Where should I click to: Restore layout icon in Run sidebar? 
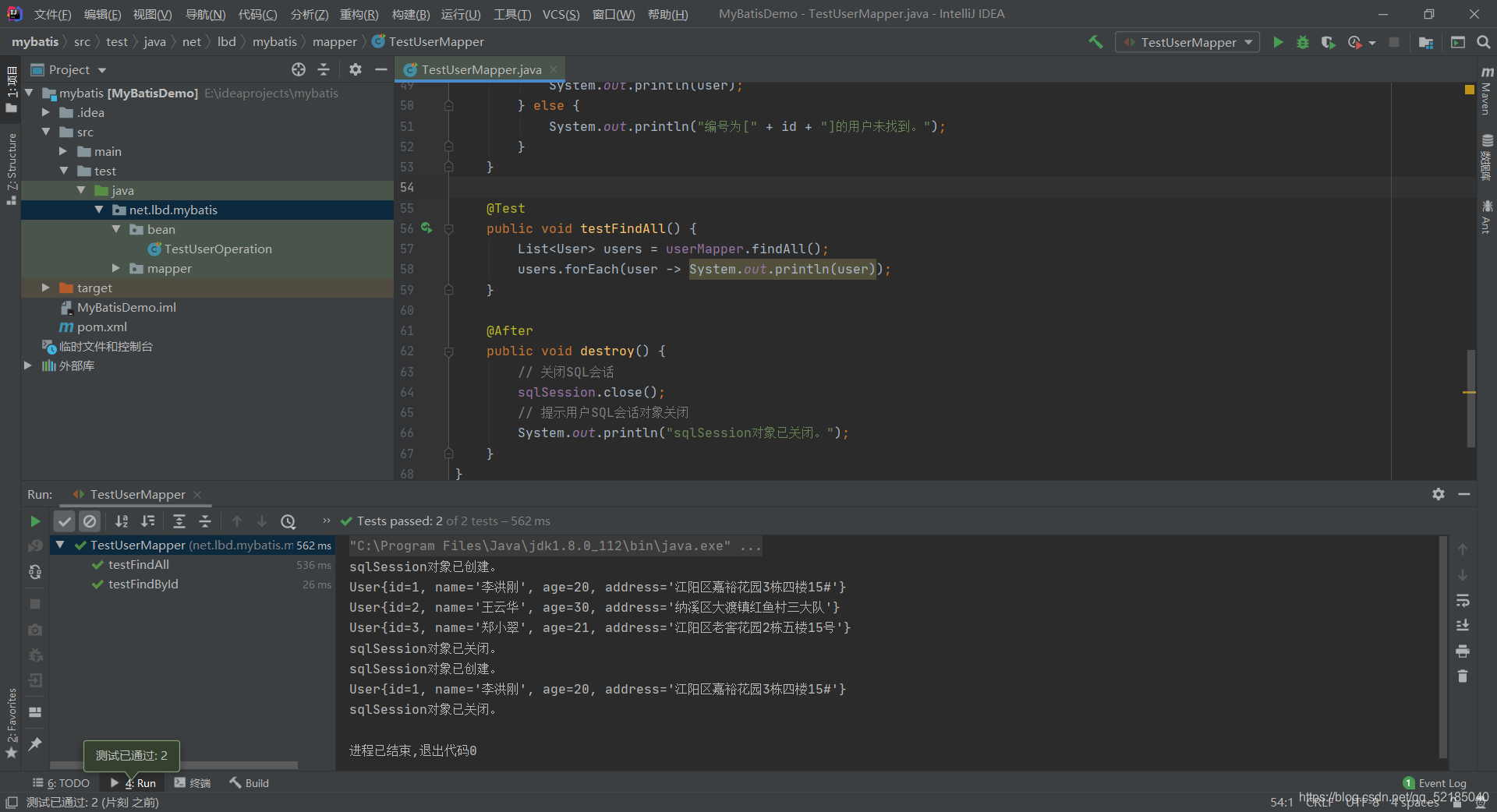[x=35, y=712]
